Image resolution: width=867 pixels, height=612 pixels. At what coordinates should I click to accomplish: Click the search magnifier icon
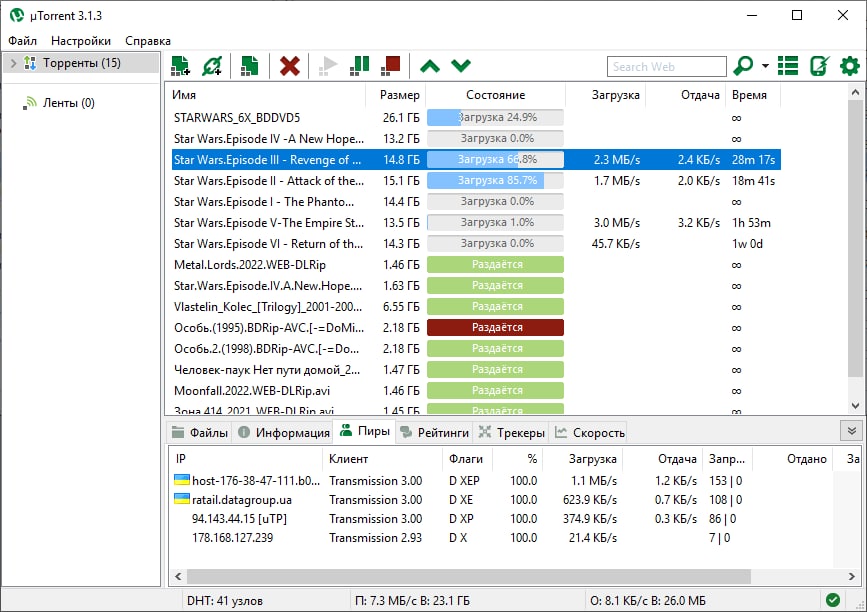pyautogui.click(x=743, y=66)
